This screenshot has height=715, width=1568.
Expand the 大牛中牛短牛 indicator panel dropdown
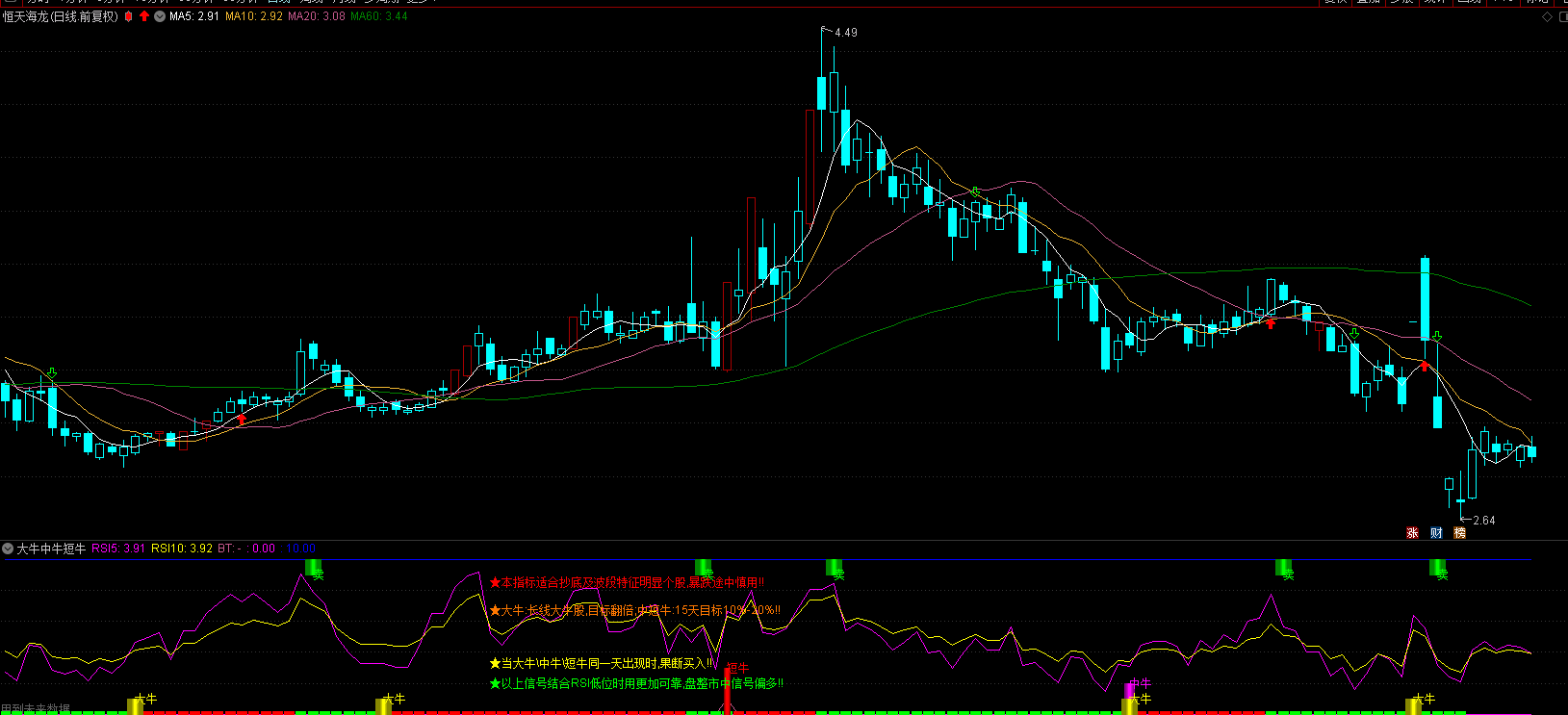click(x=8, y=549)
